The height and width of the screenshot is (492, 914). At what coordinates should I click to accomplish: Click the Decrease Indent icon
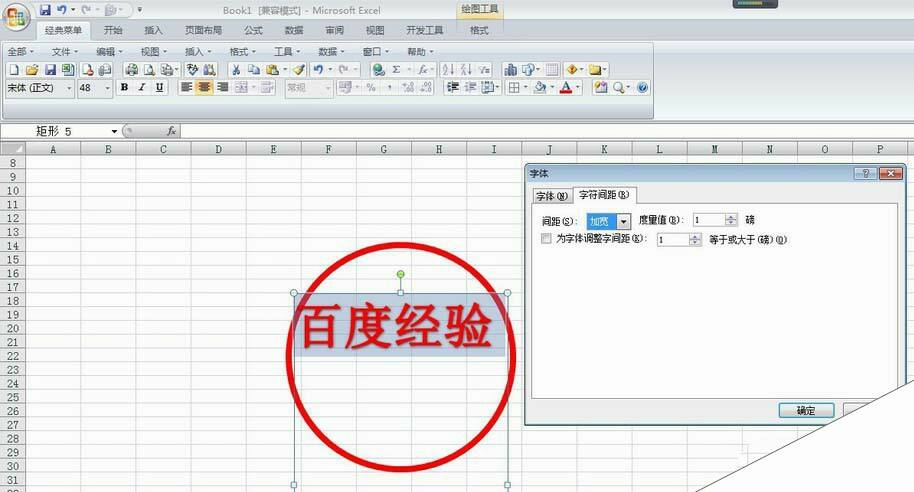(x=452, y=87)
